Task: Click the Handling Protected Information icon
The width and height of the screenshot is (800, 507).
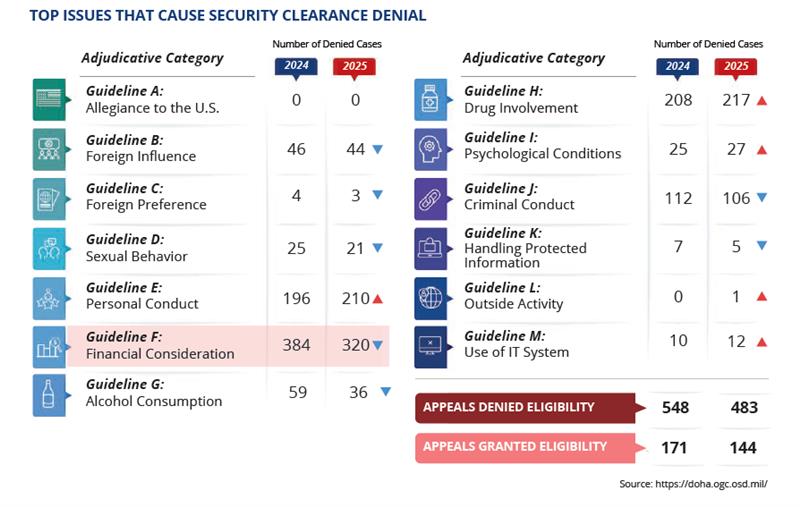Action: click(430, 248)
